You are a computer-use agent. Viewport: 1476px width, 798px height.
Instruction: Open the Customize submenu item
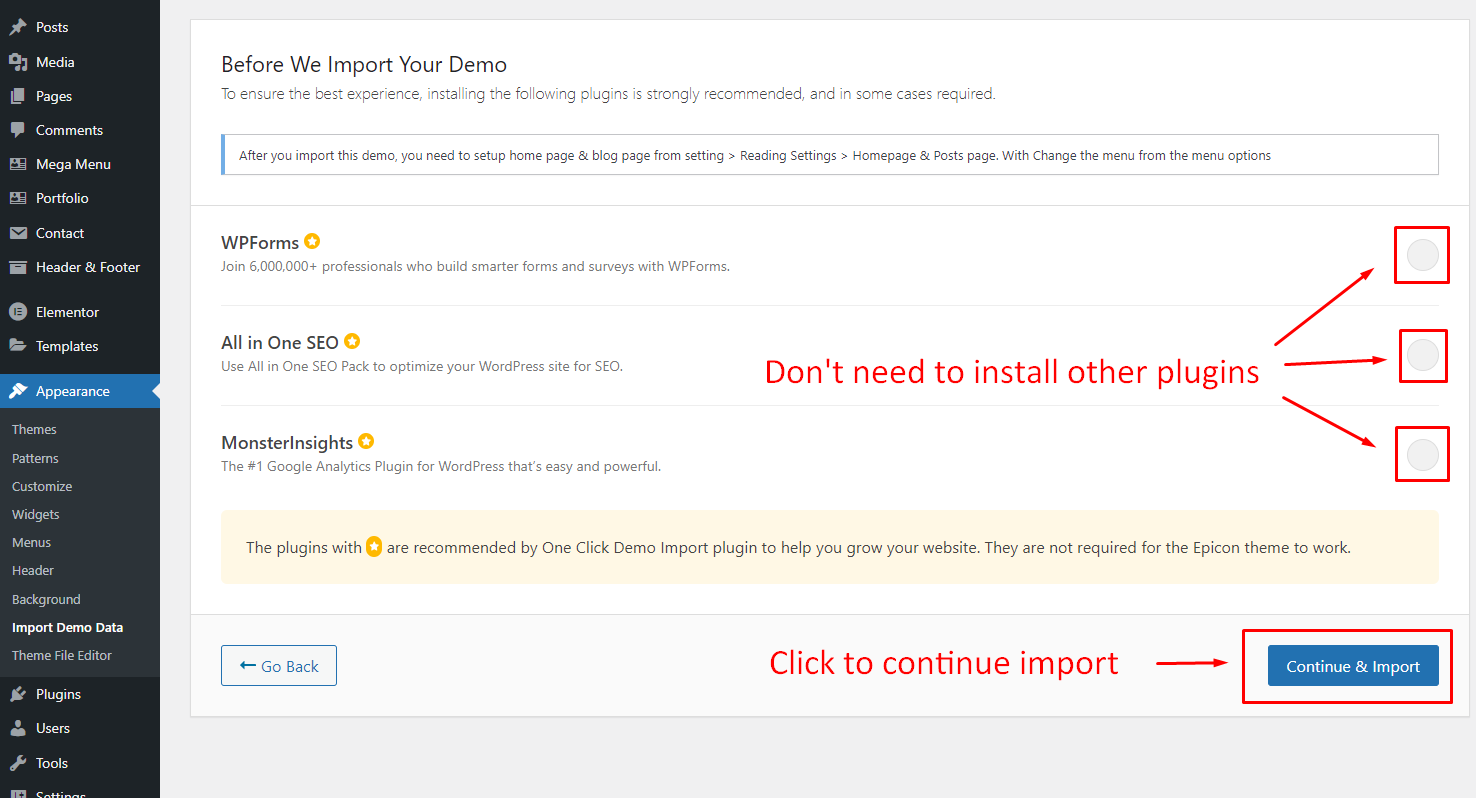(x=42, y=486)
